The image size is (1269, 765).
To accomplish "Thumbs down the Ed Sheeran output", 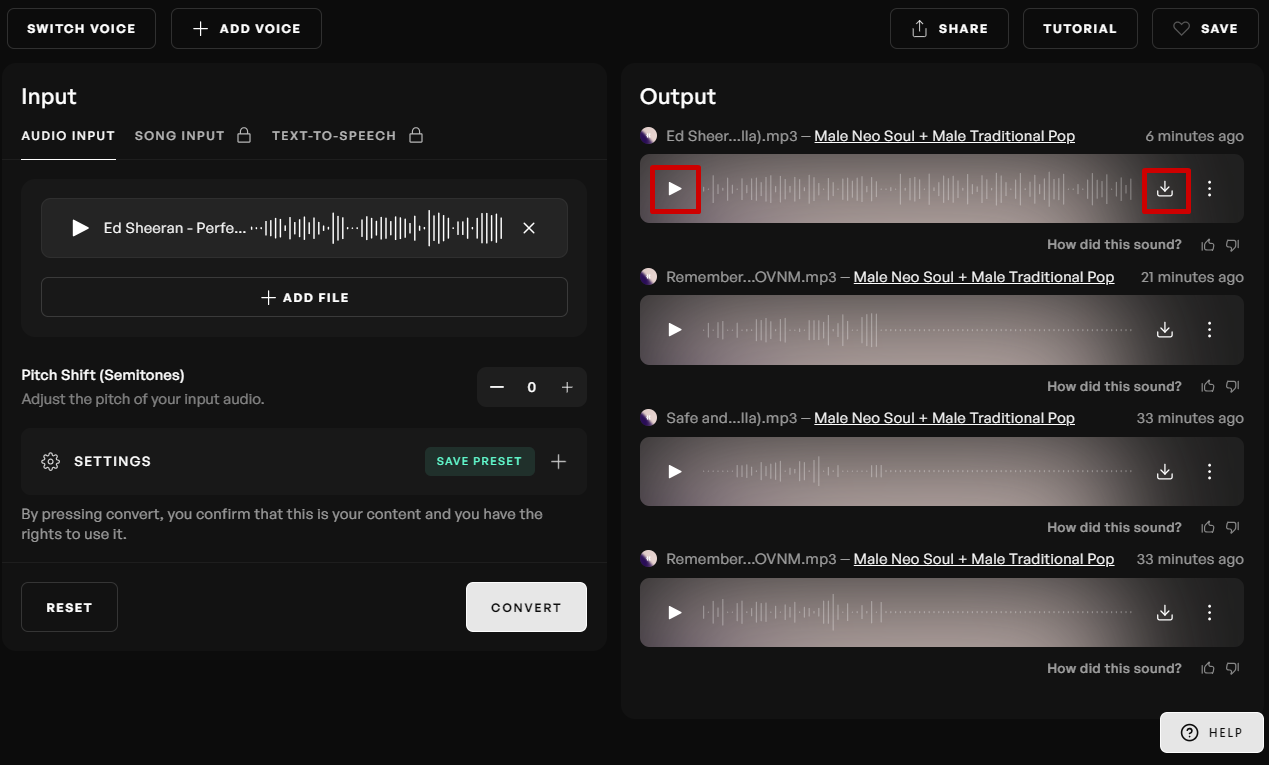I will pos(1233,245).
